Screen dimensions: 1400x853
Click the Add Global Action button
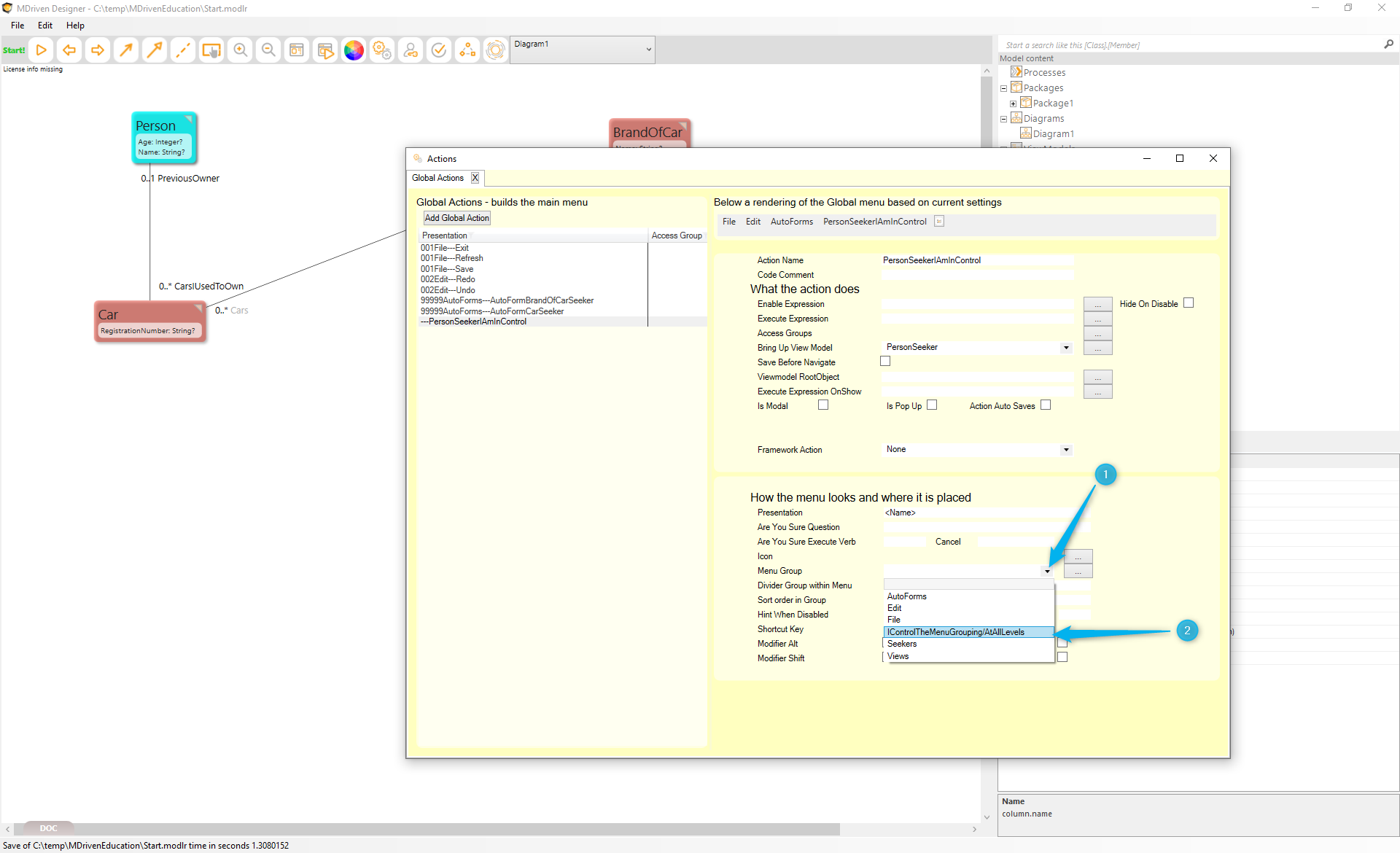457,218
